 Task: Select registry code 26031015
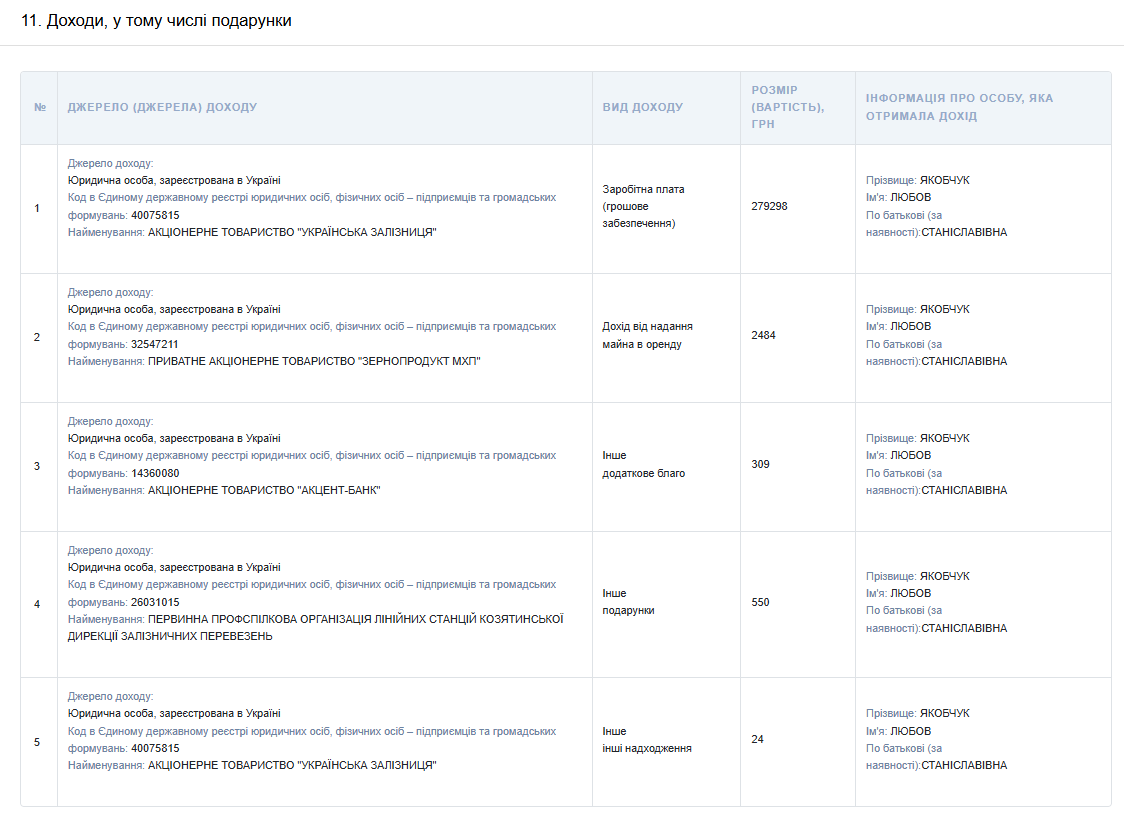click(155, 602)
